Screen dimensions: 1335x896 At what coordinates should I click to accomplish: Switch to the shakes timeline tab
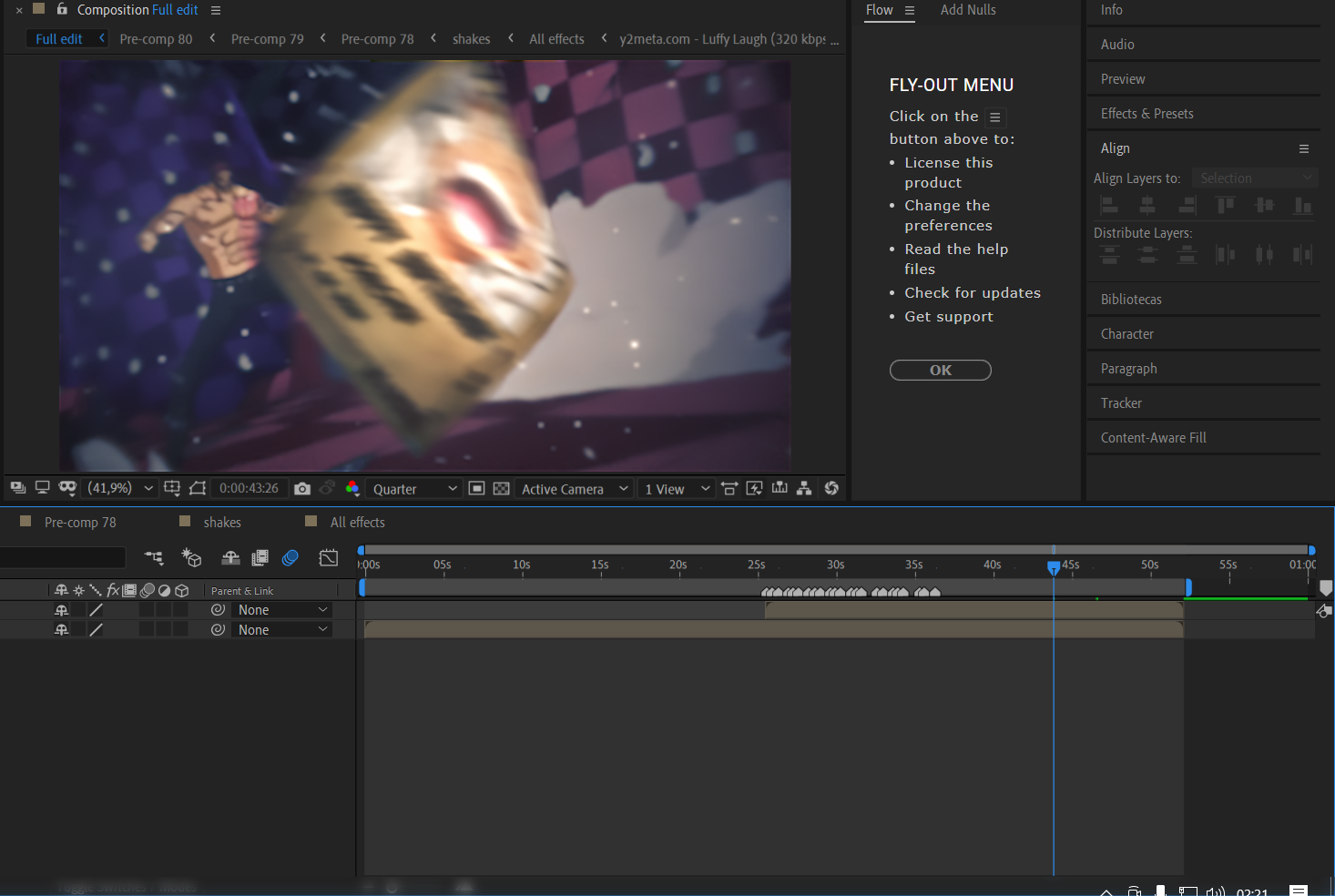coord(222,523)
